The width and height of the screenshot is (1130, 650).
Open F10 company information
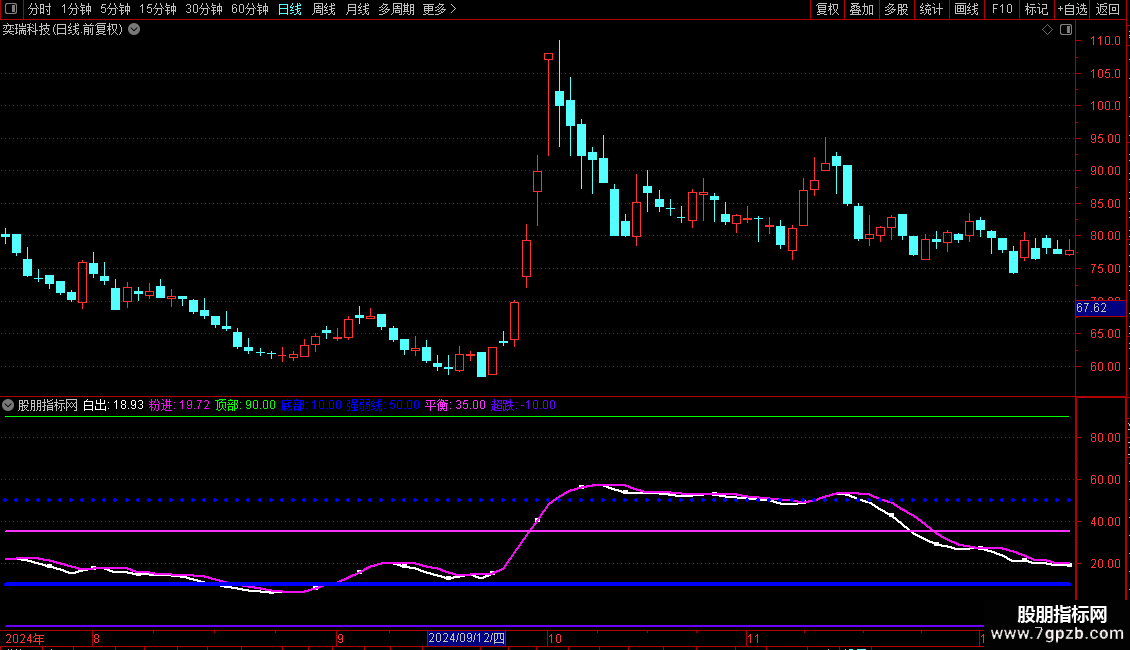(1002, 9)
